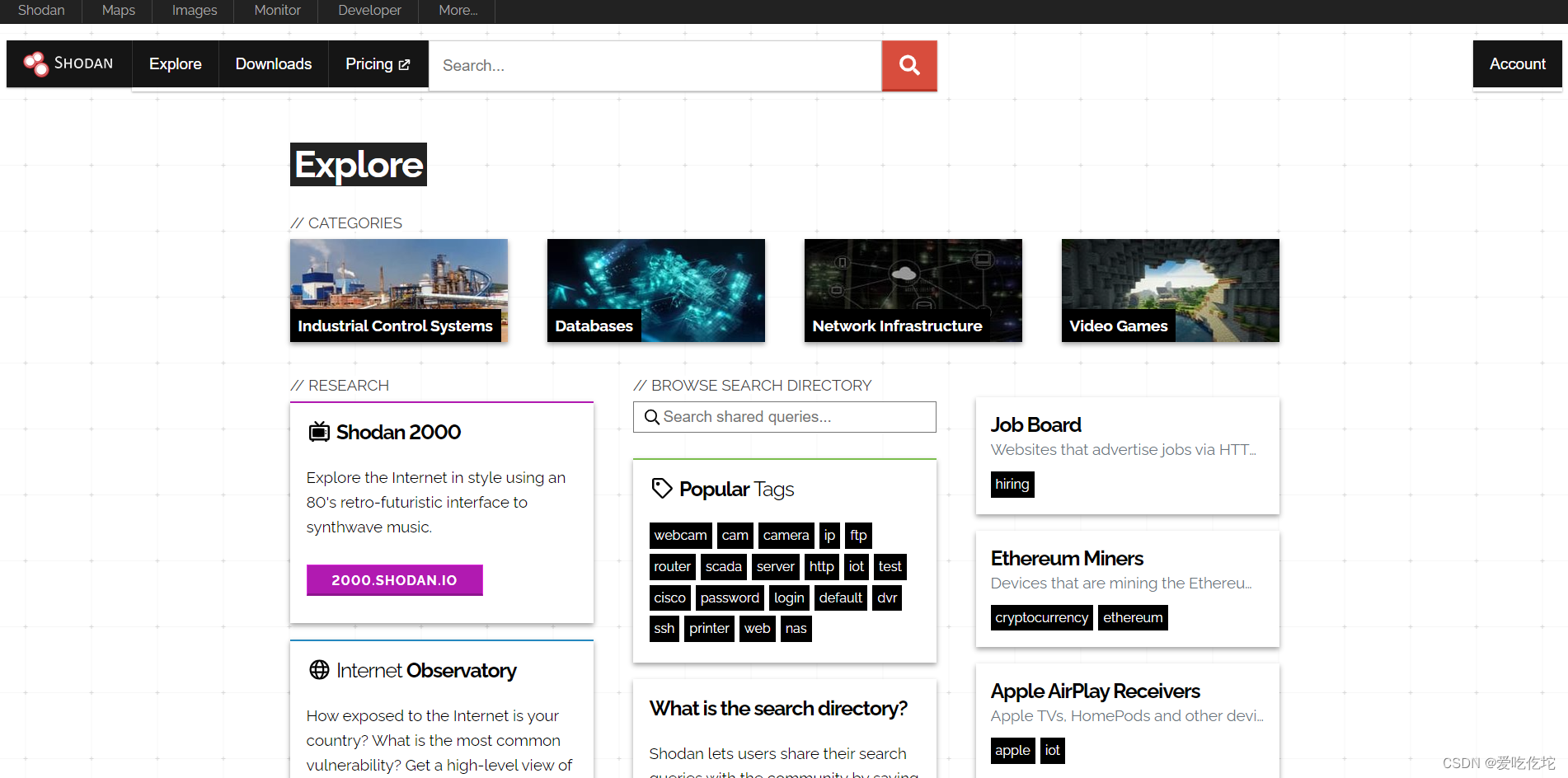Select the server tag

[775, 567]
